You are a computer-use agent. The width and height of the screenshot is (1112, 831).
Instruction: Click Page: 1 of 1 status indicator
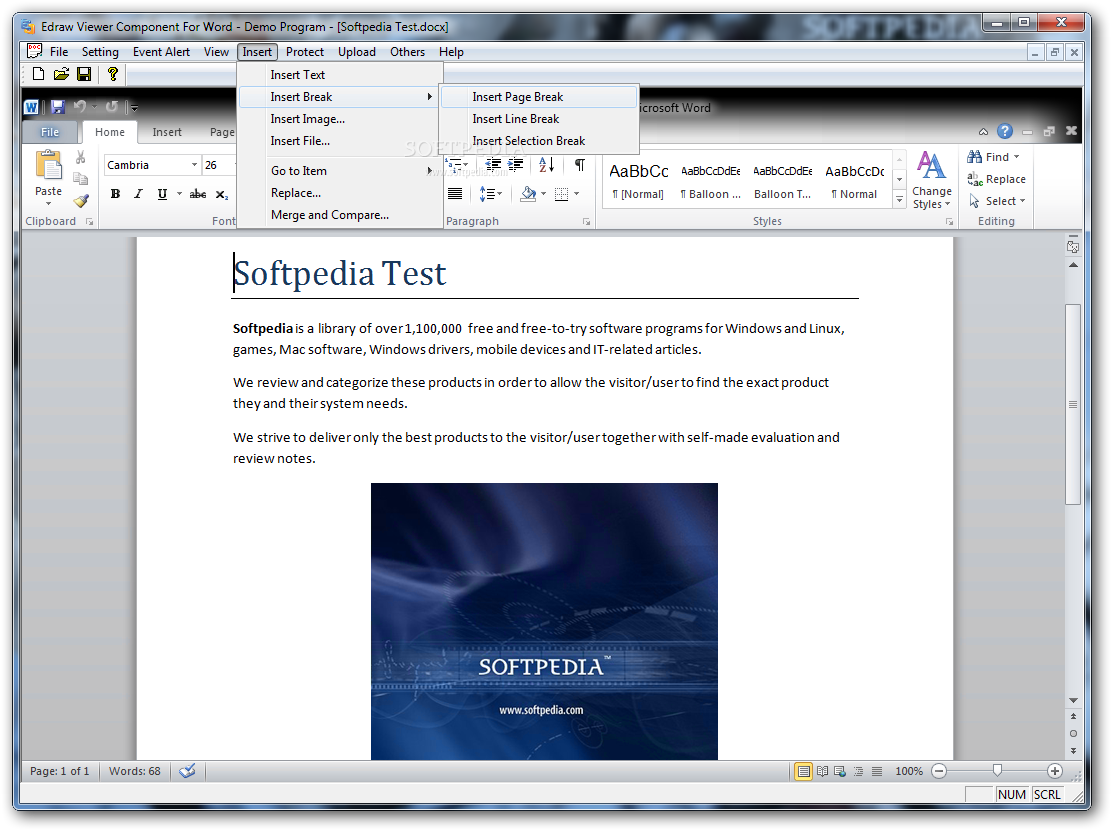[60, 771]
